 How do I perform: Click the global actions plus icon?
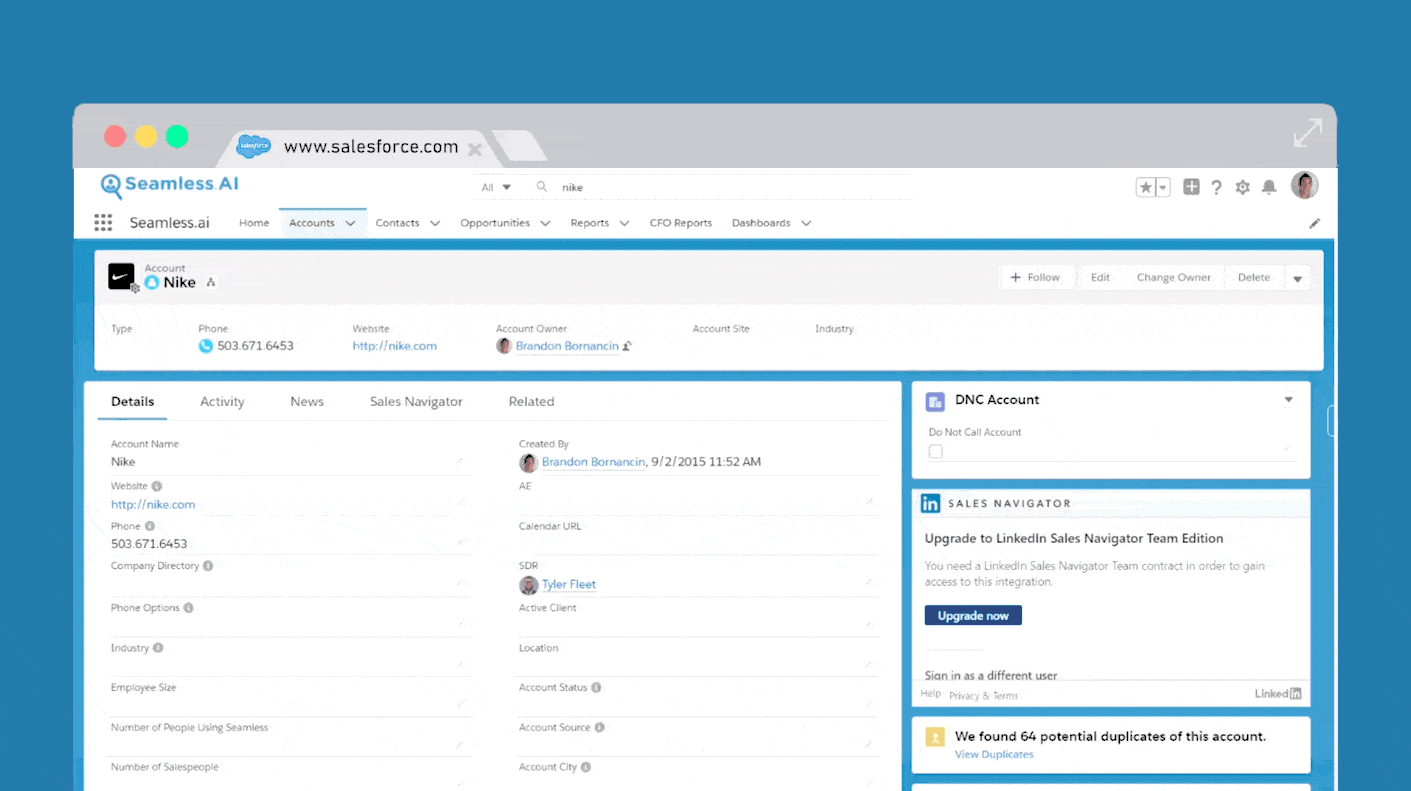tap(1191, 187)
